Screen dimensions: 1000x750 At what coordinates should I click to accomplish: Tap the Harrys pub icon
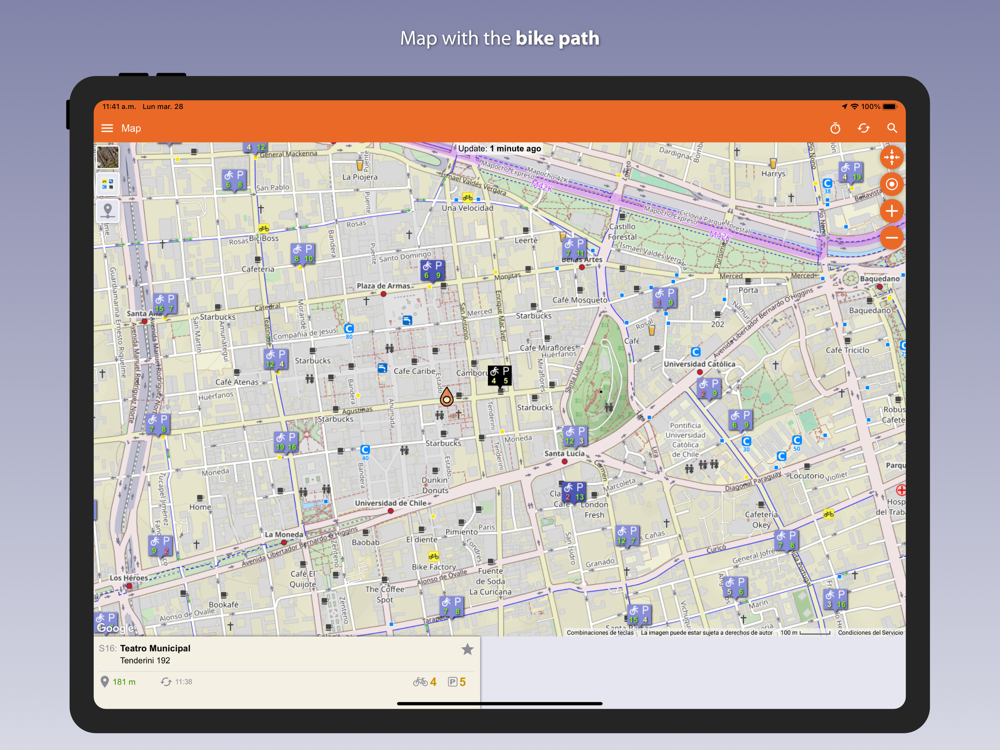tap(773, 163)
